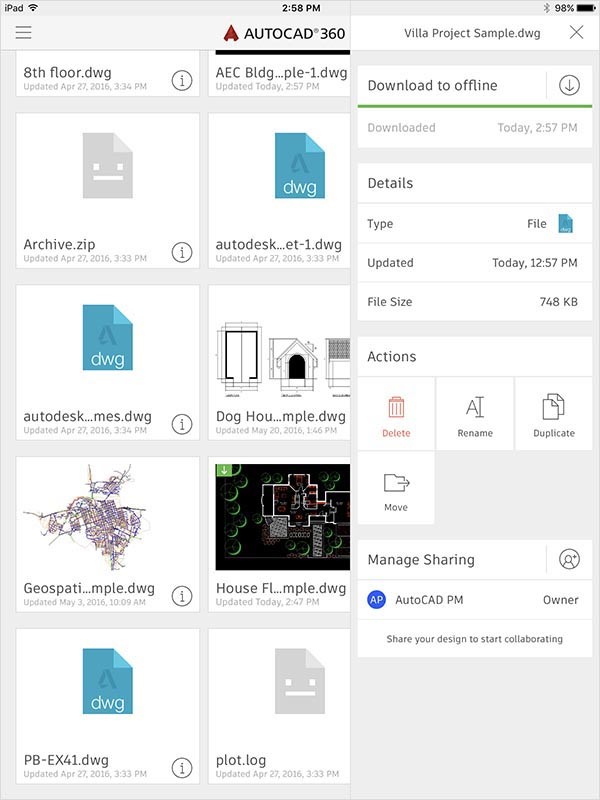Tap 'Share your design to start collaborating'
This screenshot has height=800, width=600.
pos(474,639)
